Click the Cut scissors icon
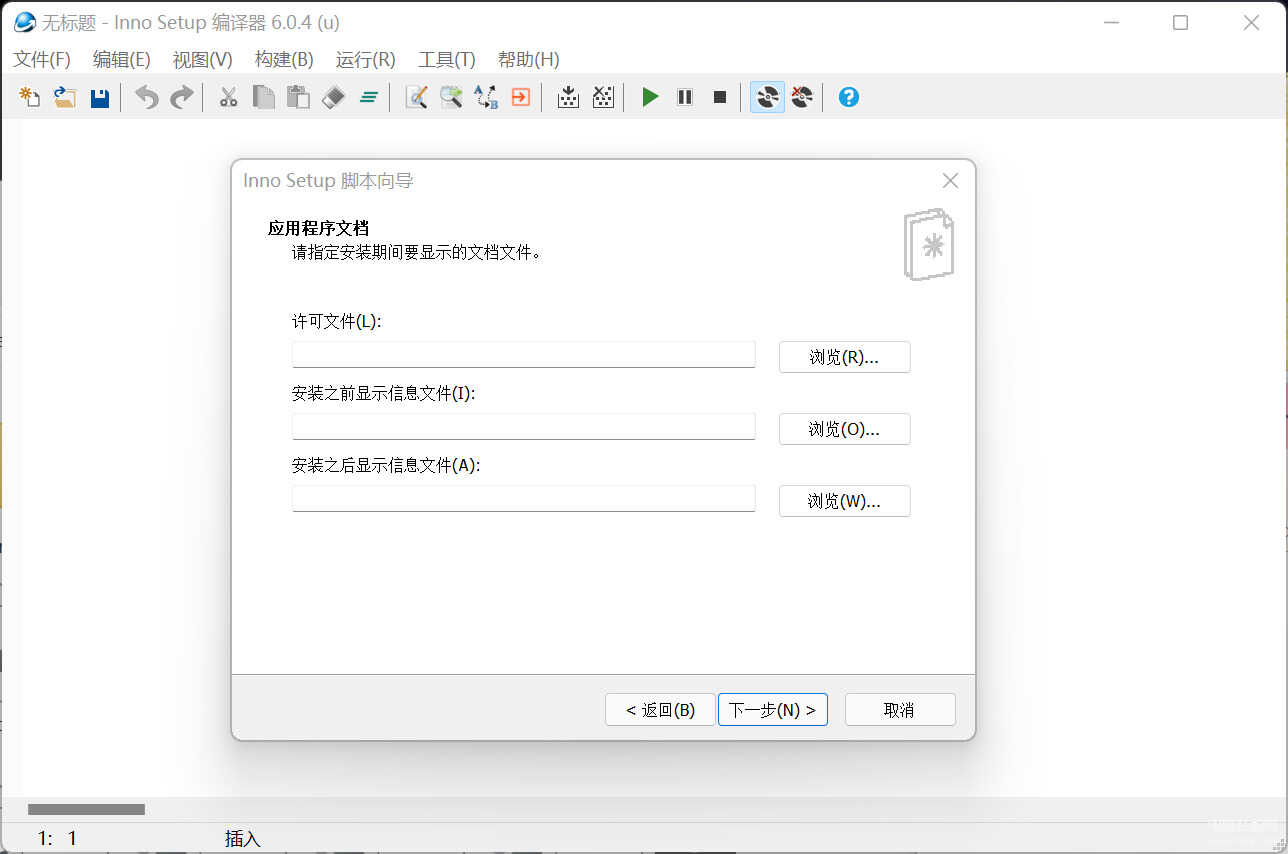1288x854 pixels. 229,97
